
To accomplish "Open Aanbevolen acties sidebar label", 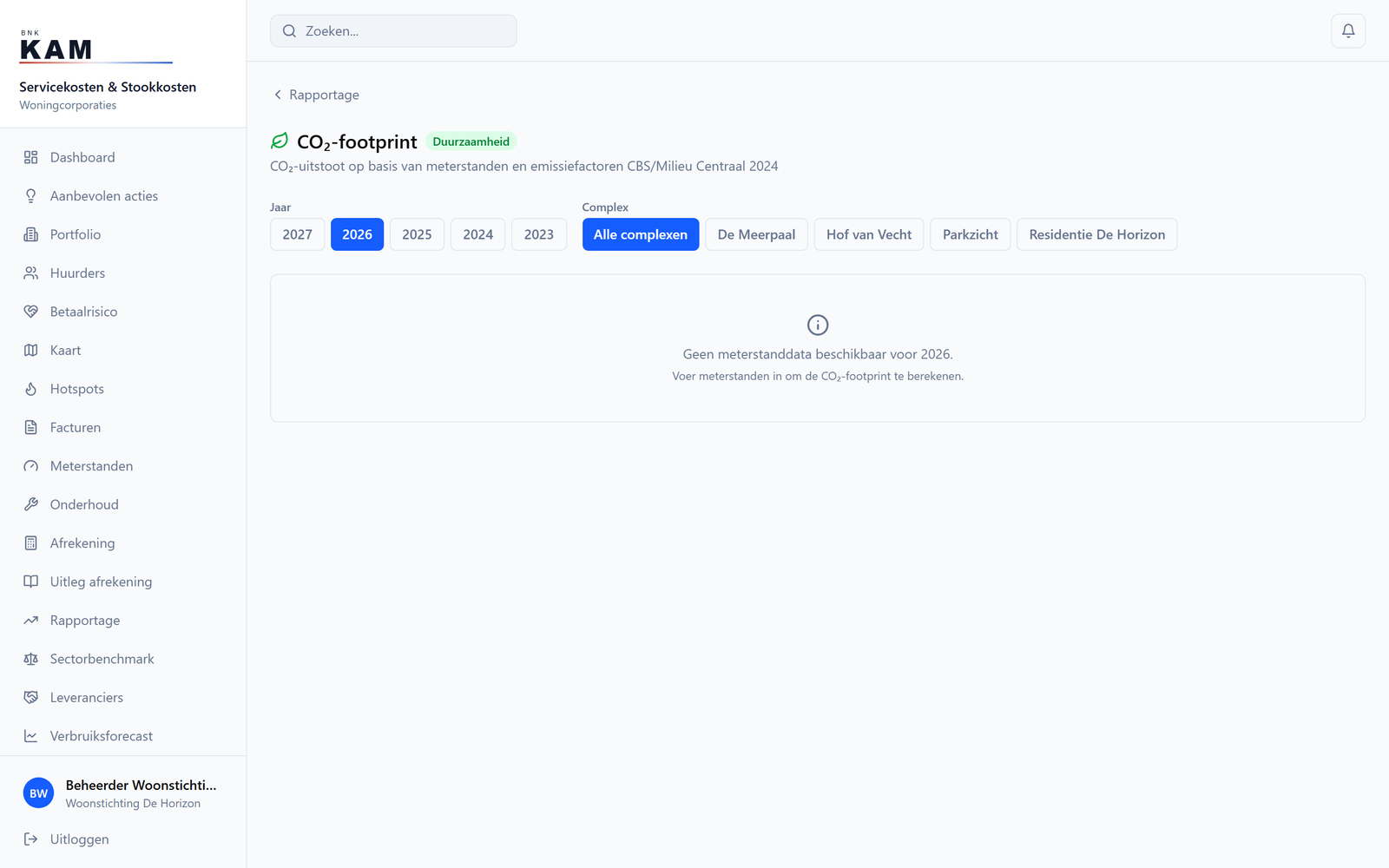I will [104, 196].
